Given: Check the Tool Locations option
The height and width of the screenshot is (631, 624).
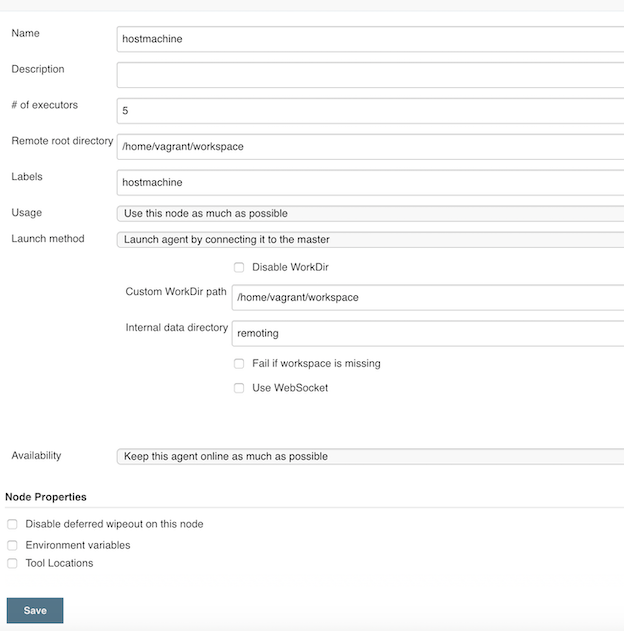Looking at the screenshot, I should (x=12, y=563).
